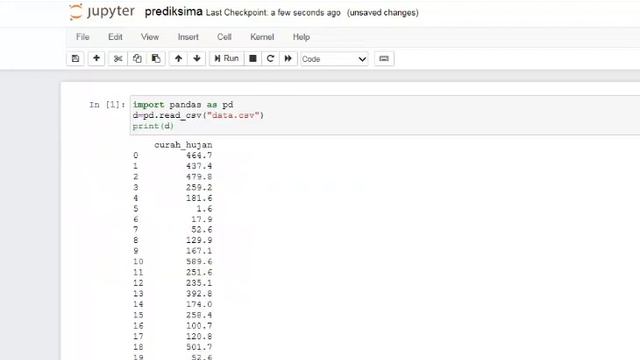Rename the notebook title prediksima

pyautogui.click(x=173, y=12)
